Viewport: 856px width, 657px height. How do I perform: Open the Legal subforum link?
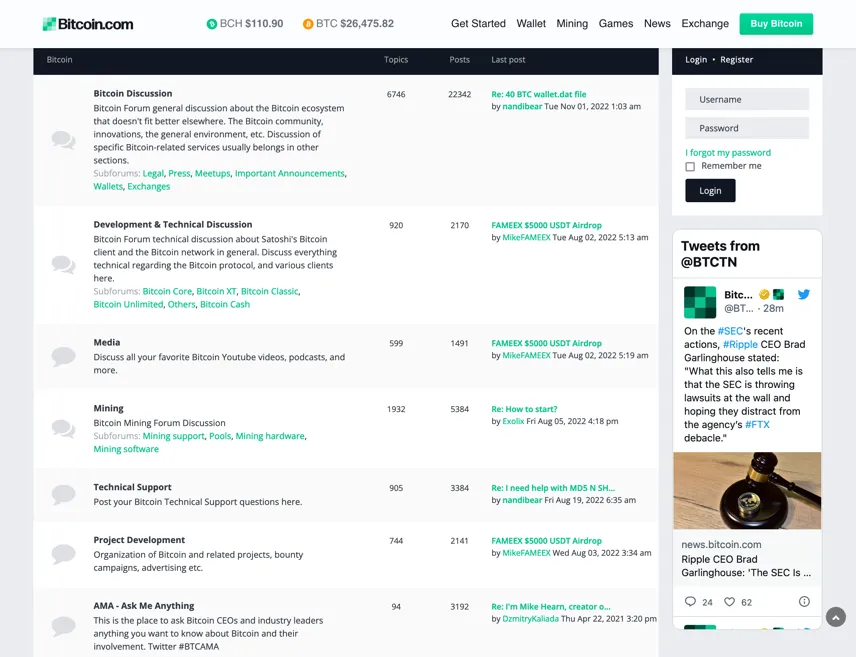pos(153,173)
